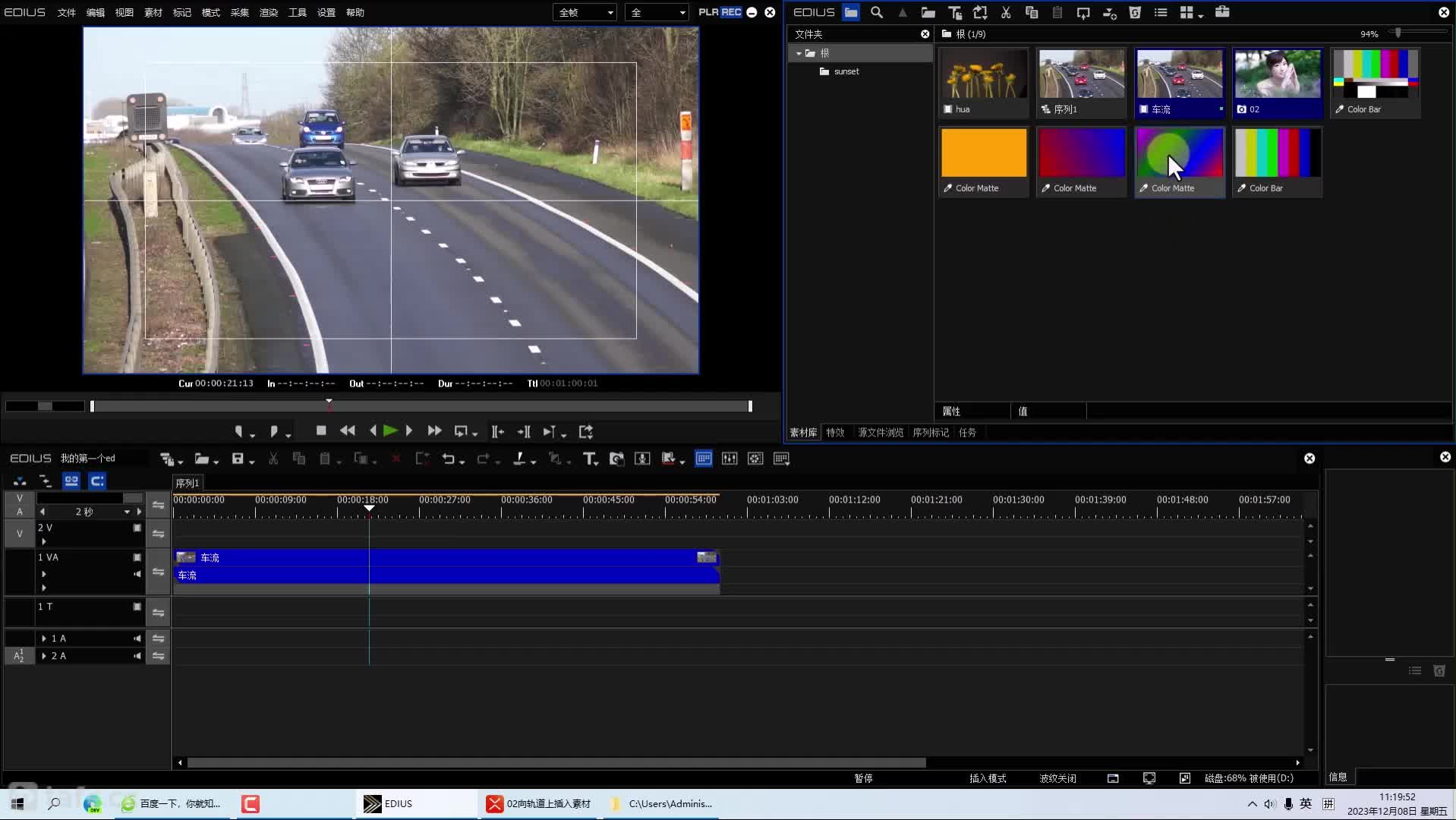Select the sunset folder
The height and width of the screenshot is (820, 1456).
click(x=846, y=71)
